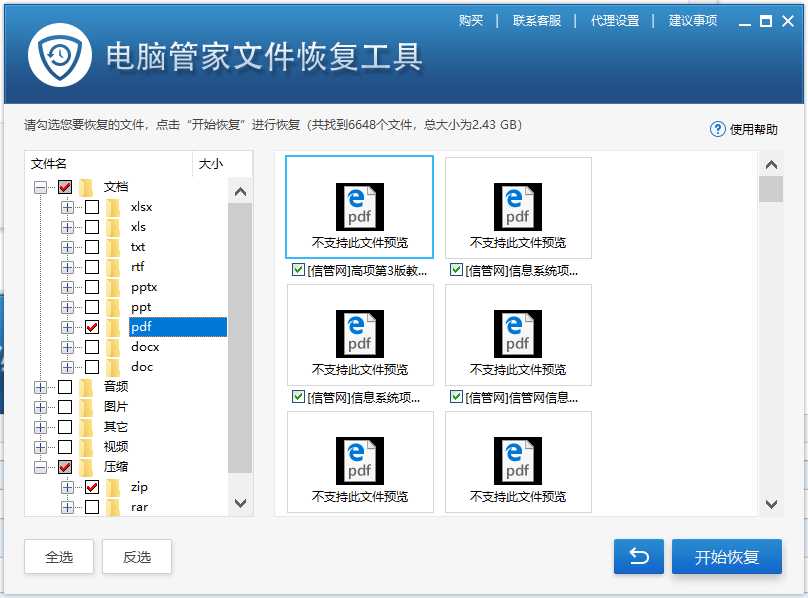This screenshot has height=598, width=808.
Task: Click the 全选 button
Action: [59, 557]
